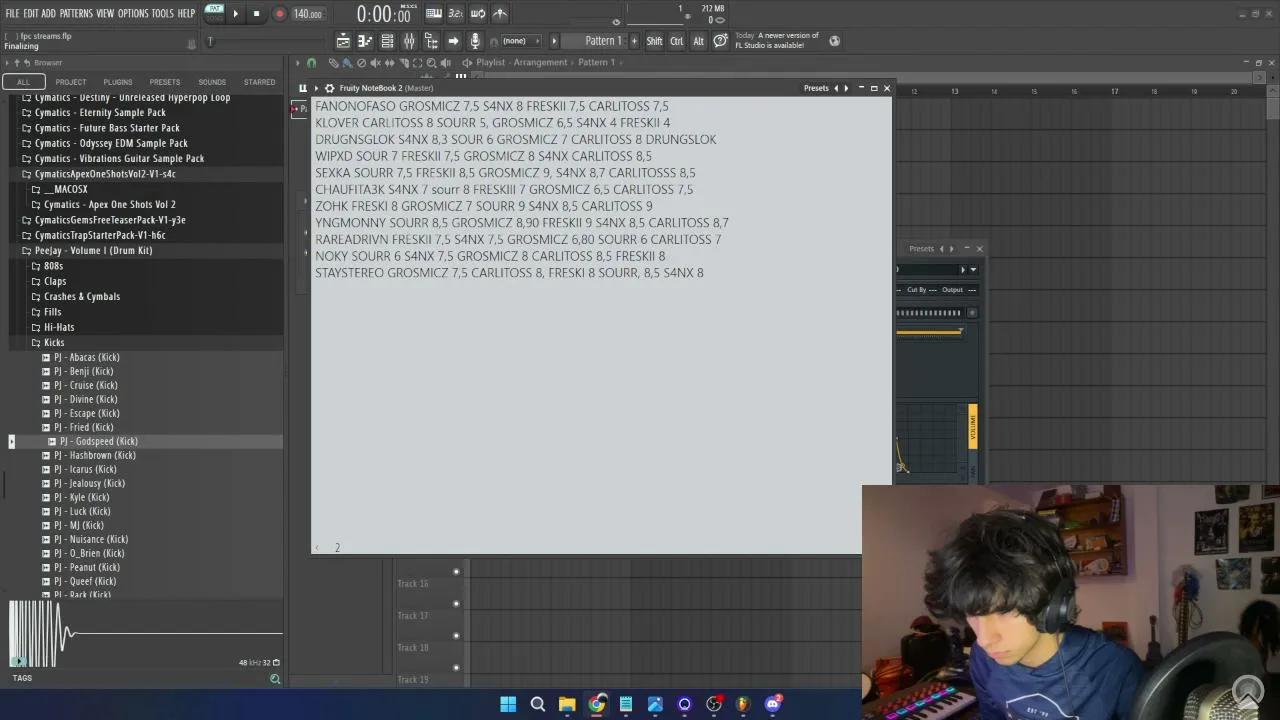Open the EDIT menu
Viewport: 1280px width, 720px height.
(31, 13)
